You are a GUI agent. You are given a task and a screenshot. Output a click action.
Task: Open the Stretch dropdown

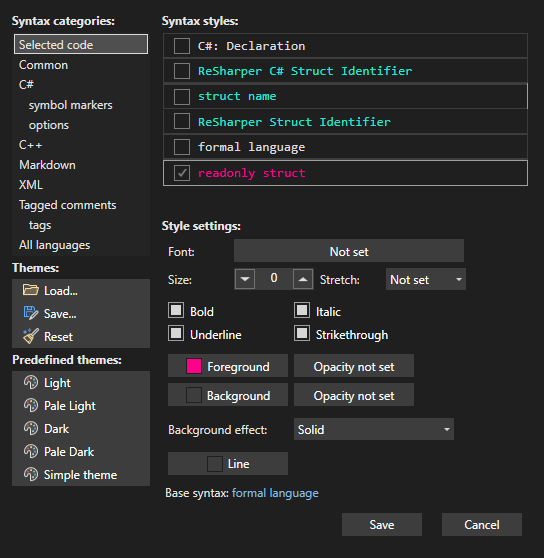(x=426, y=279)
